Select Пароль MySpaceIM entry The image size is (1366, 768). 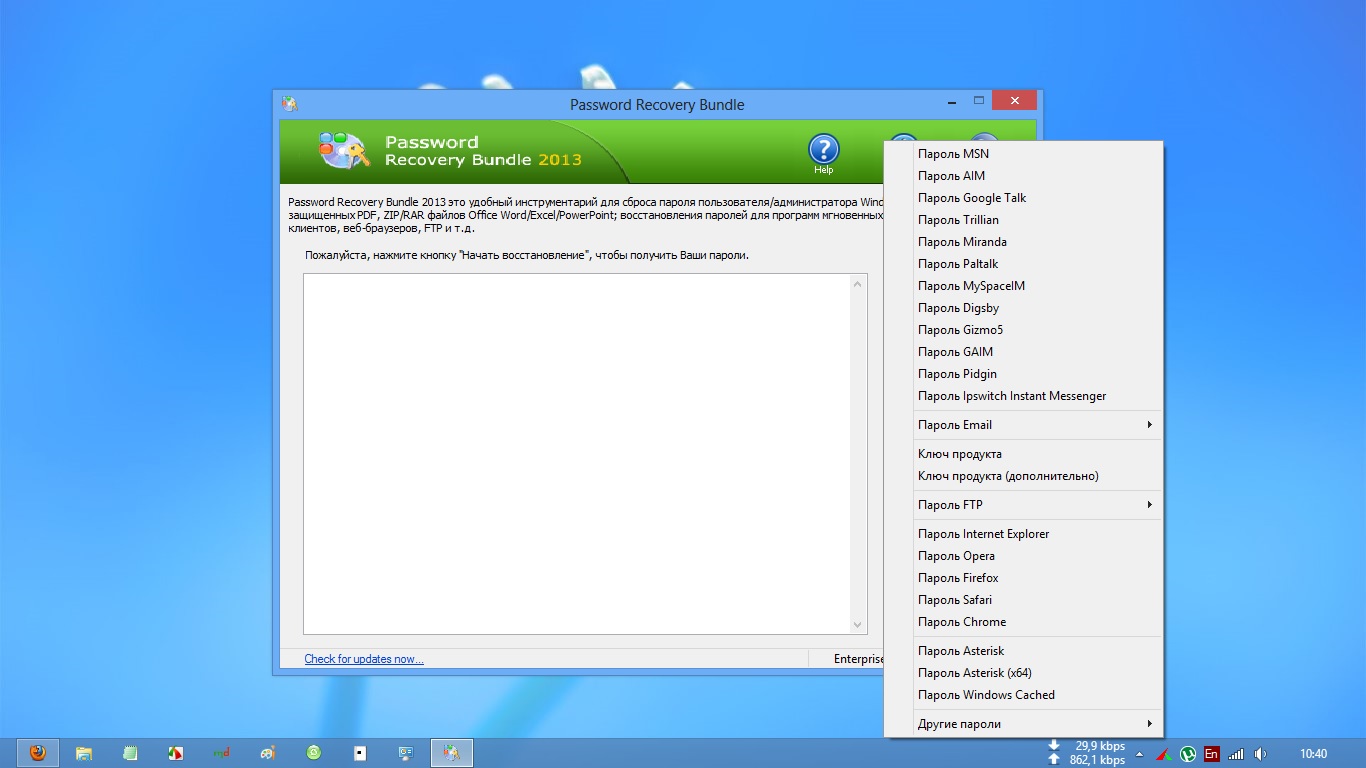coord(1024,286)
